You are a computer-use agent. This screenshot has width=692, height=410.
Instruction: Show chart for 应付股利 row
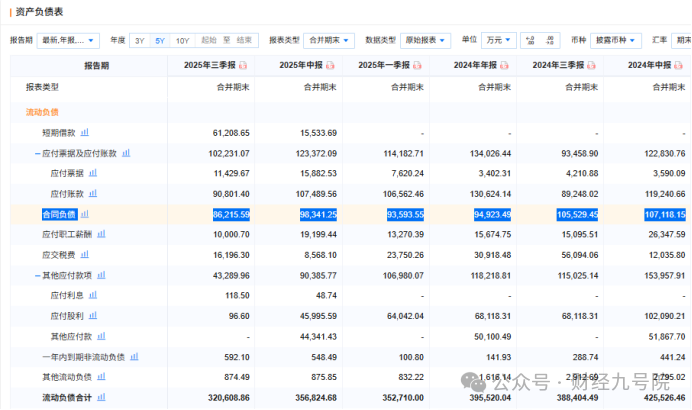point(93,316)
